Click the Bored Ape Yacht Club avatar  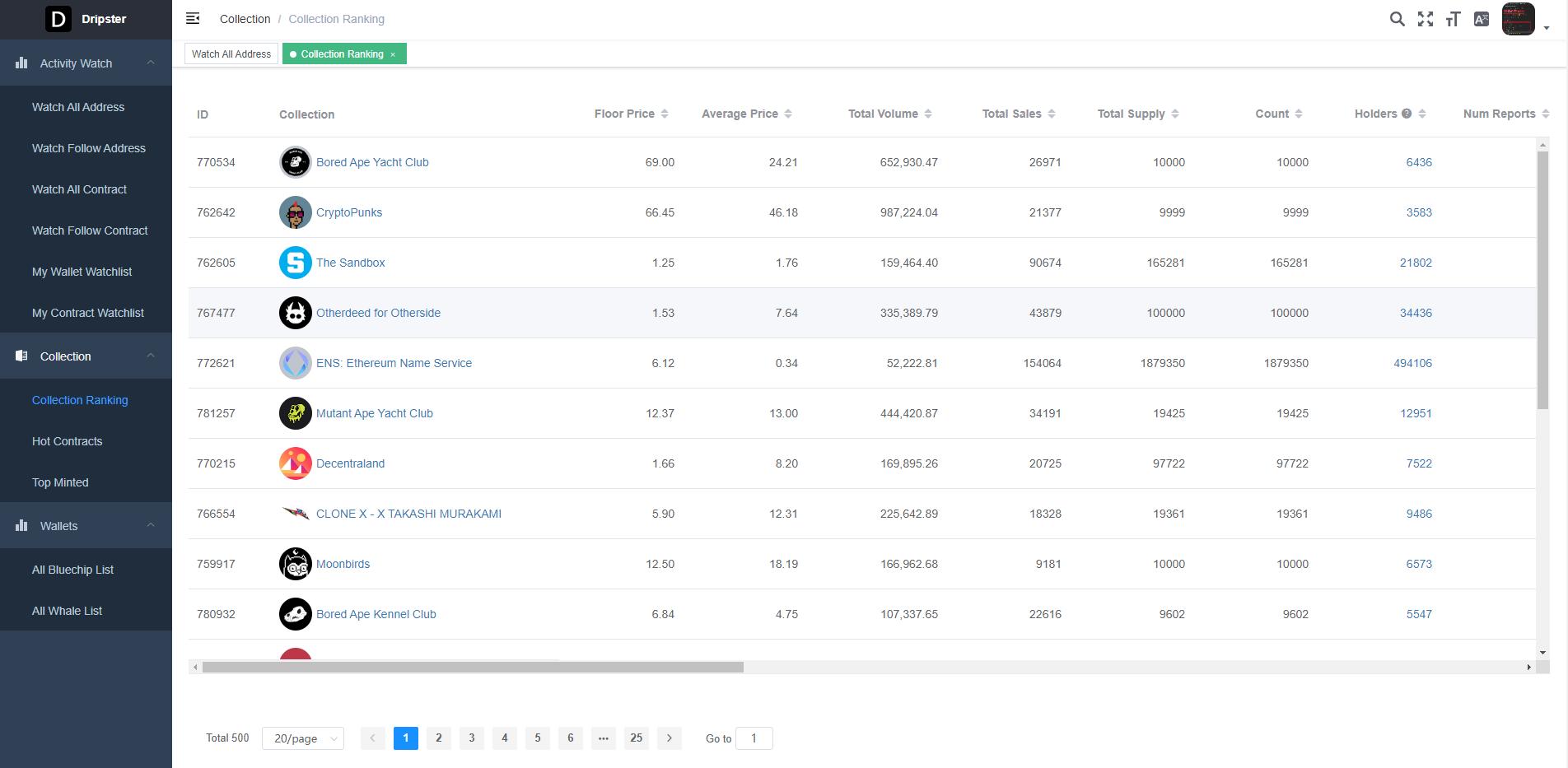point(296,162)
